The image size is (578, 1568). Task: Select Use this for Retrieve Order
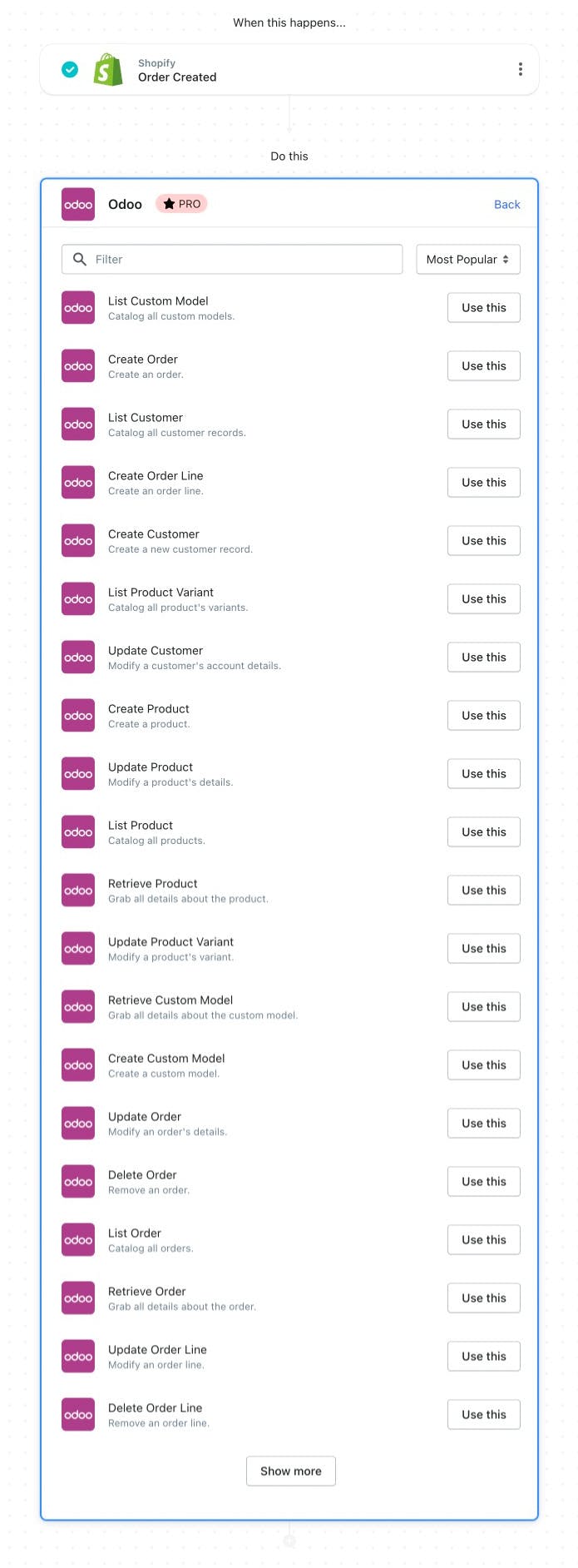[x=484, y=1298]
